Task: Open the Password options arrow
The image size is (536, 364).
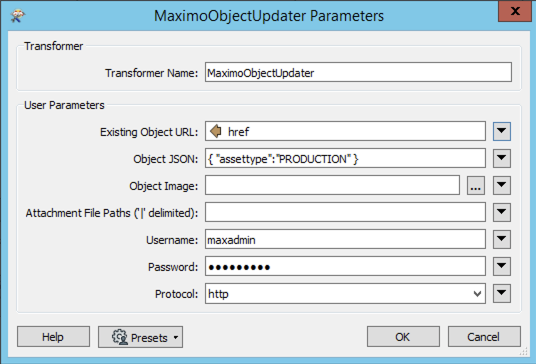Action: click(x=501, y=266)
